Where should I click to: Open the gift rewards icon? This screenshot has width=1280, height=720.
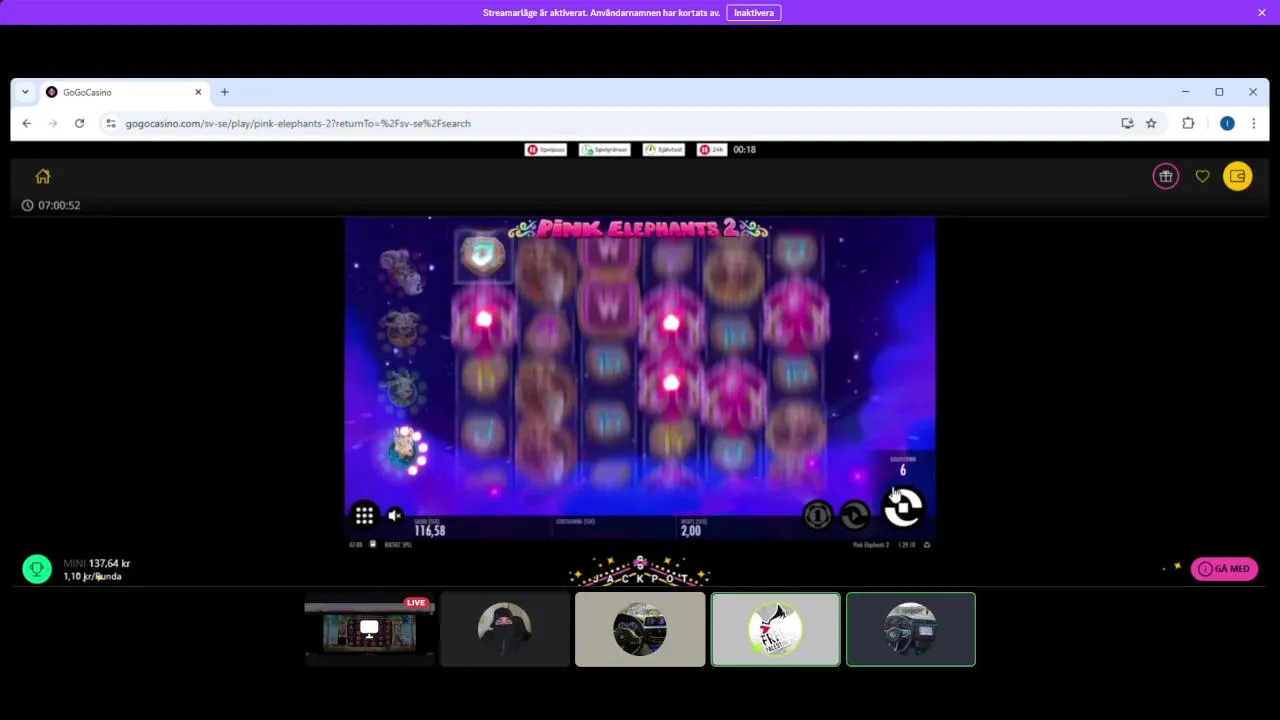pyautogui.click(x=1165, y=176)
